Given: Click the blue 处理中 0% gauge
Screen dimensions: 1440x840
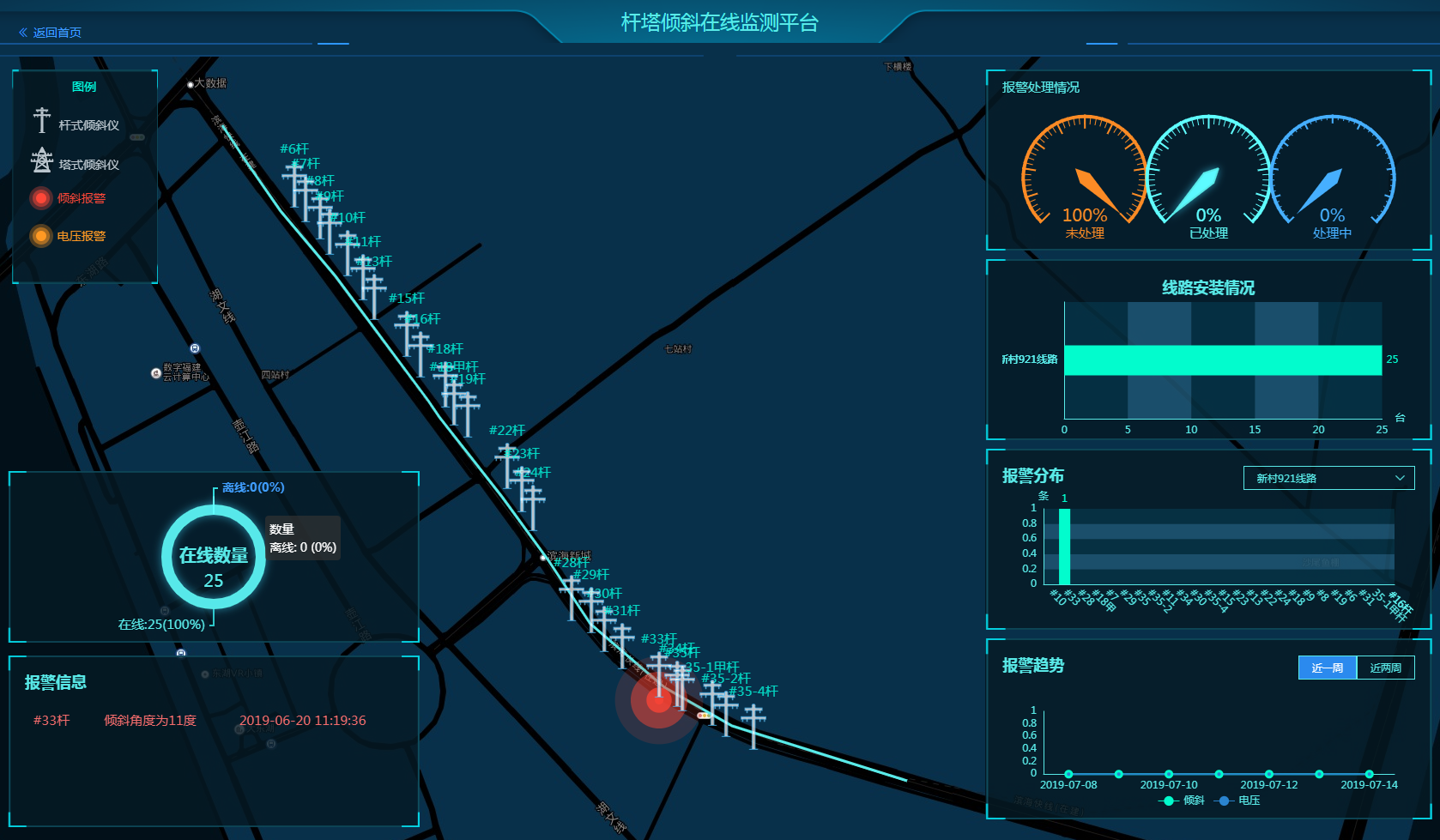Looking at the screenshot, I should pyautogui.click(x=1332, y=178).
